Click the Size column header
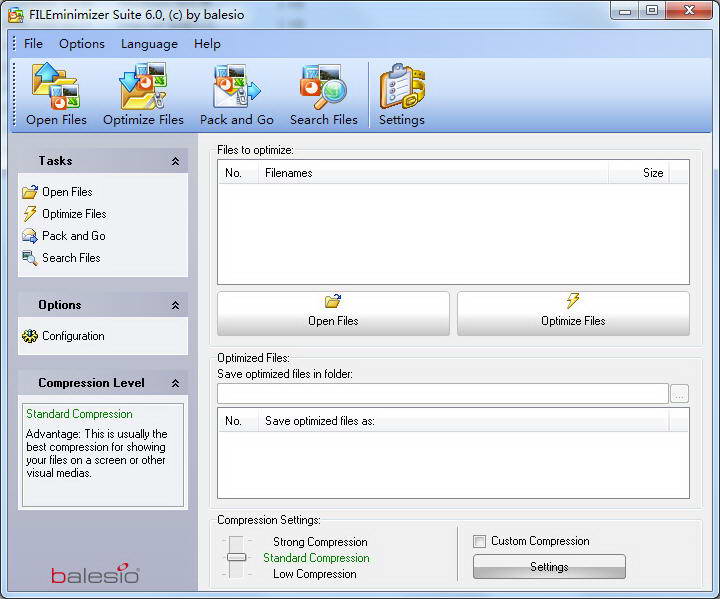The height and width of the screenshot is (599, 720). [x=639, y=173]
